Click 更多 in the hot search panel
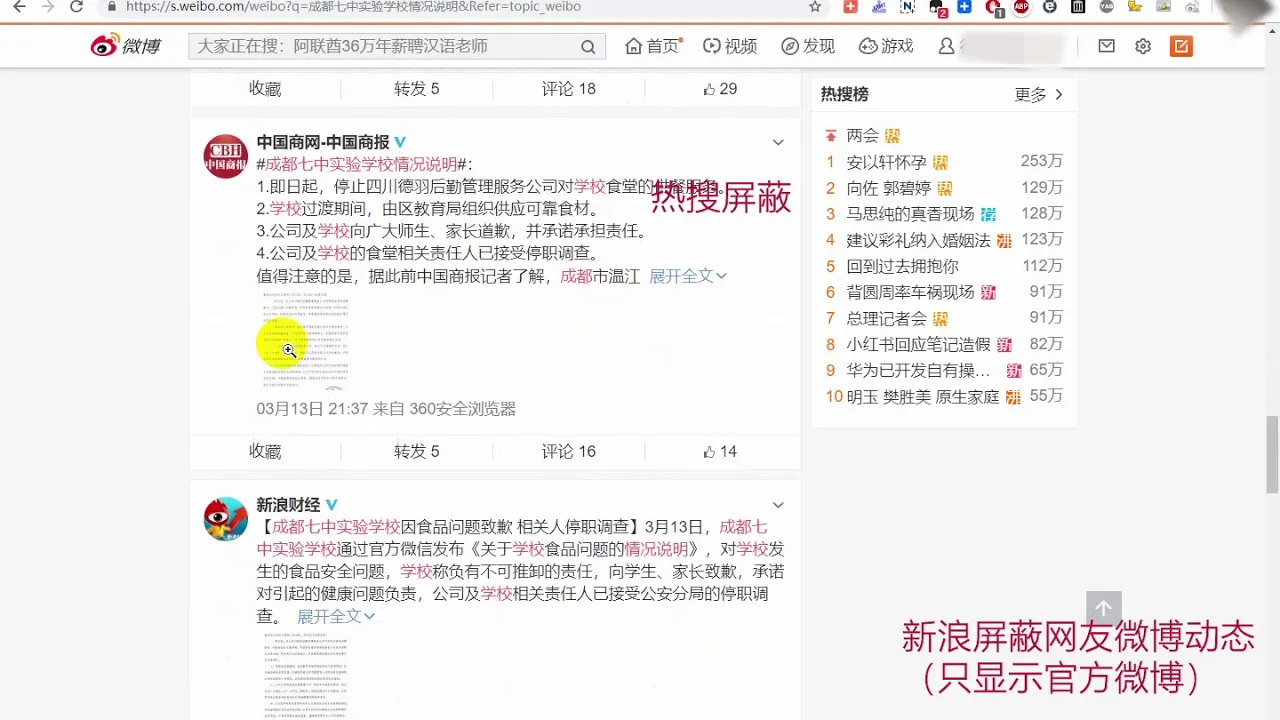 pos(1039,95)
